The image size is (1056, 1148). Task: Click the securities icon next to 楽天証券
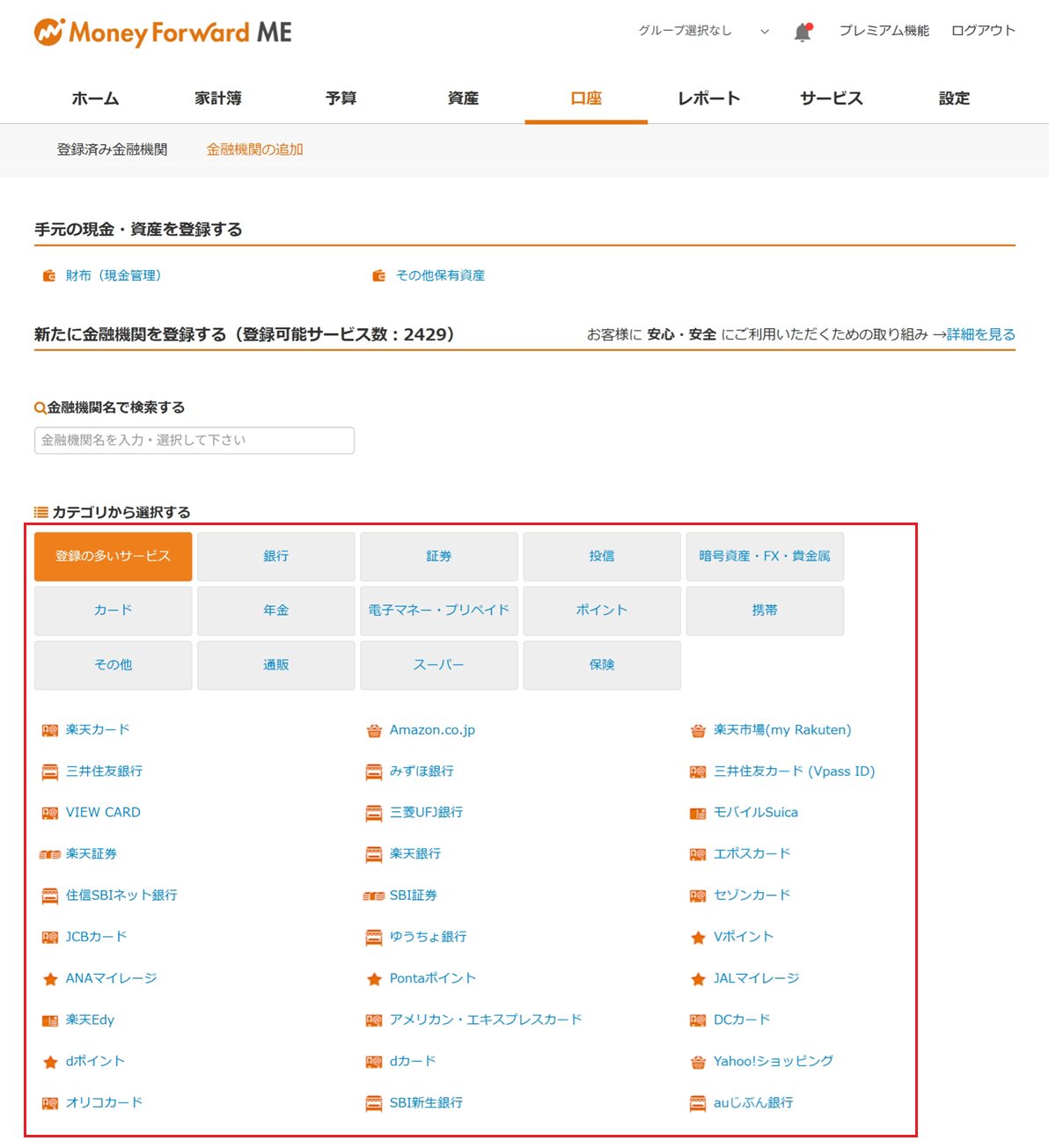tap(50, 854)
